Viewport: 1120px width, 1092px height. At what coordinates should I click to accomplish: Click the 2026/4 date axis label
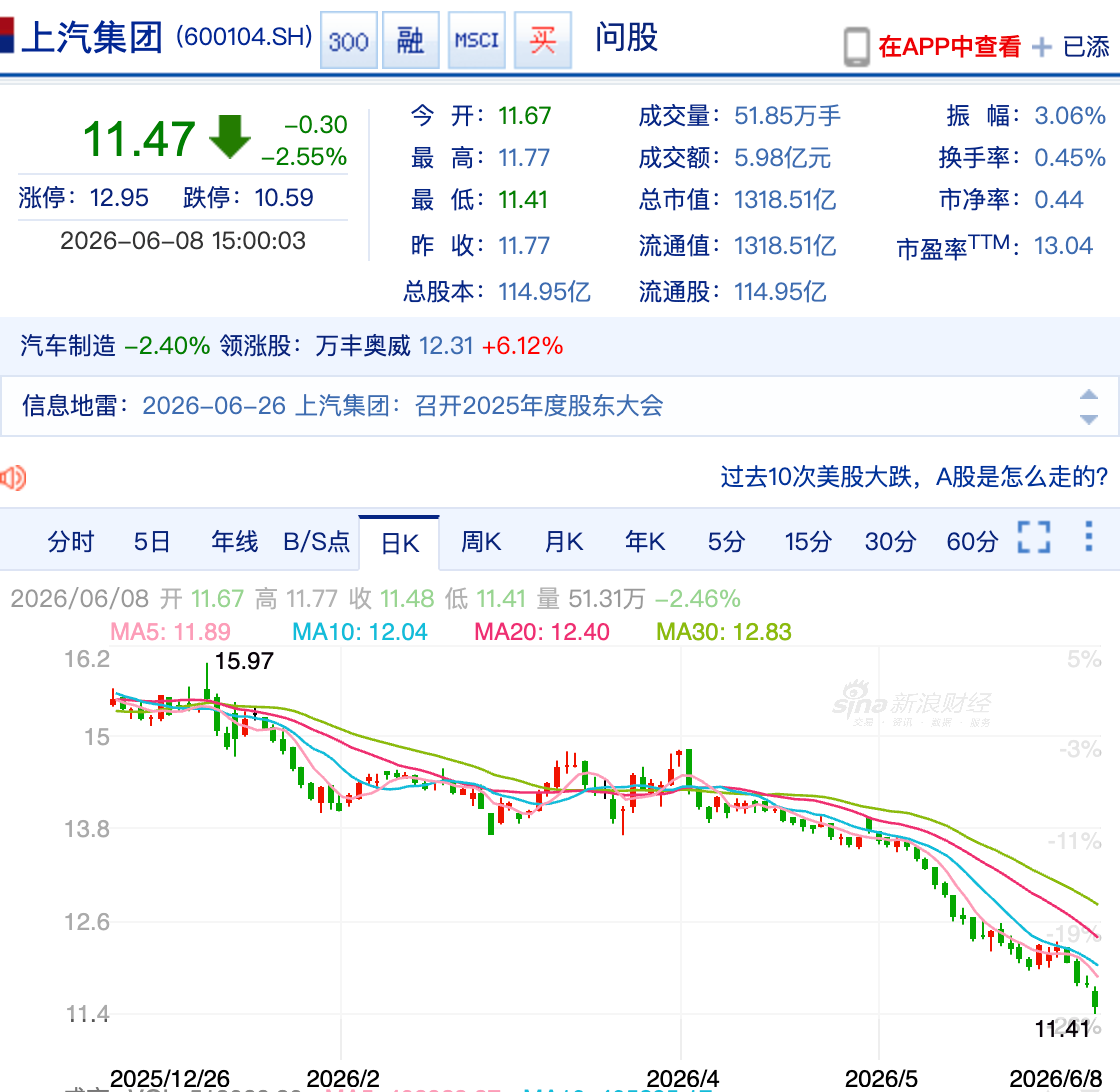682,1078
